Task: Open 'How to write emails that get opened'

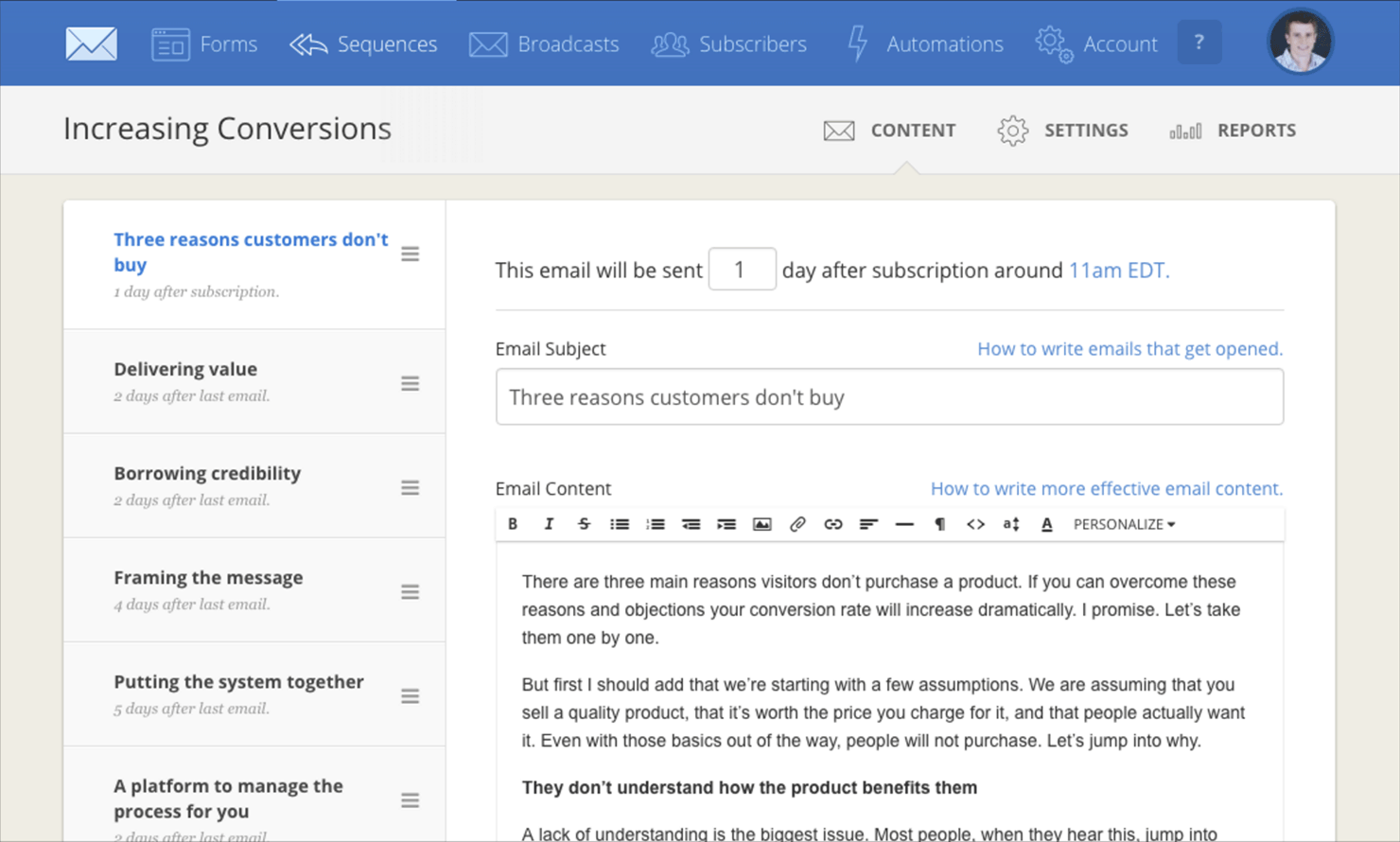Action: (x=1129, y=349)
